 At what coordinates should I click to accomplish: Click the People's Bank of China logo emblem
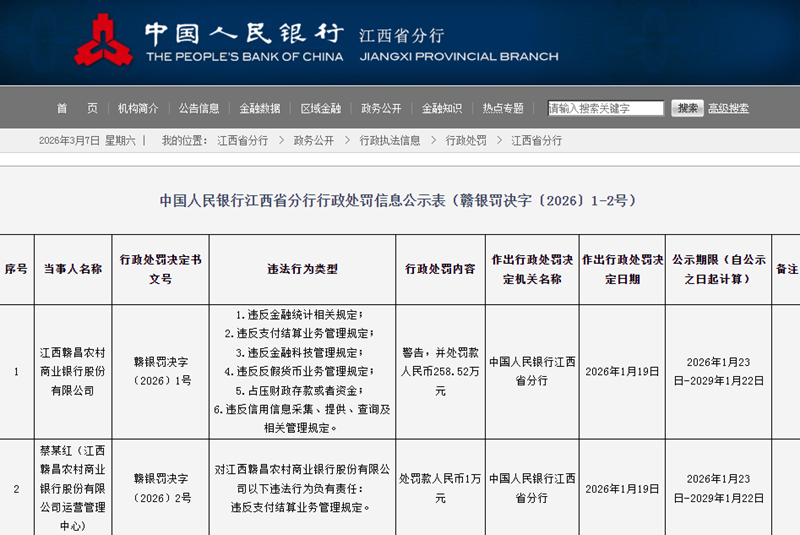tap(103, 40)
